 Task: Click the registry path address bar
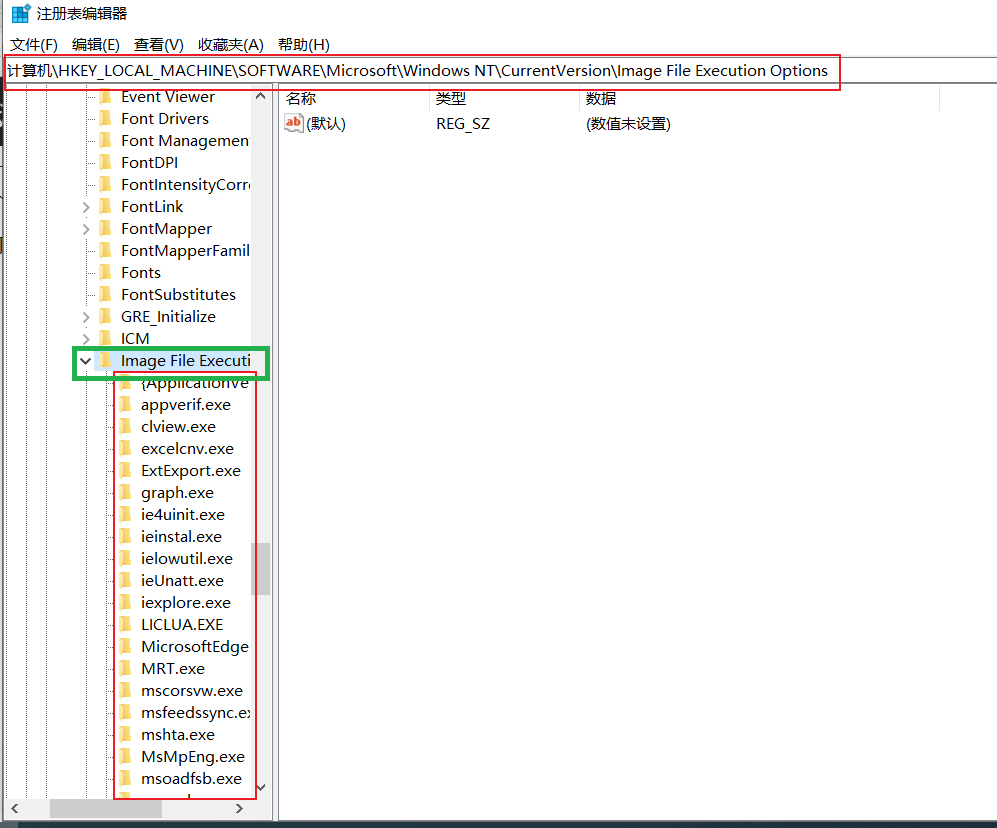(420, 71)
